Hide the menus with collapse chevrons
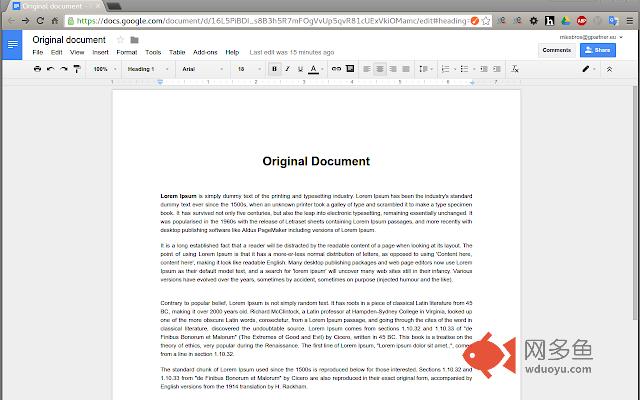This screenshot has height=400, width=640. click(x=609, y=69)
